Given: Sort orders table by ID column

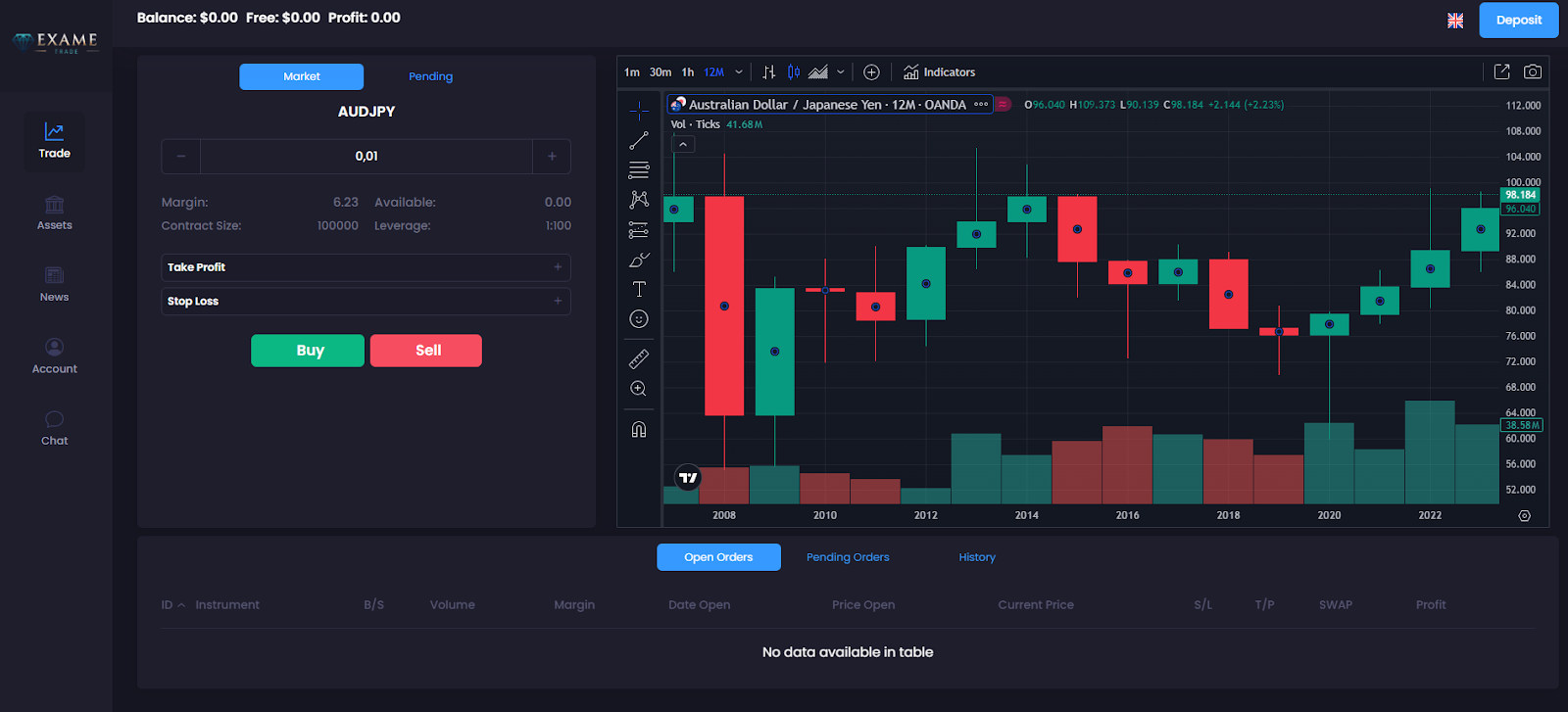Looking at the screenshot, I should point(172,605).
